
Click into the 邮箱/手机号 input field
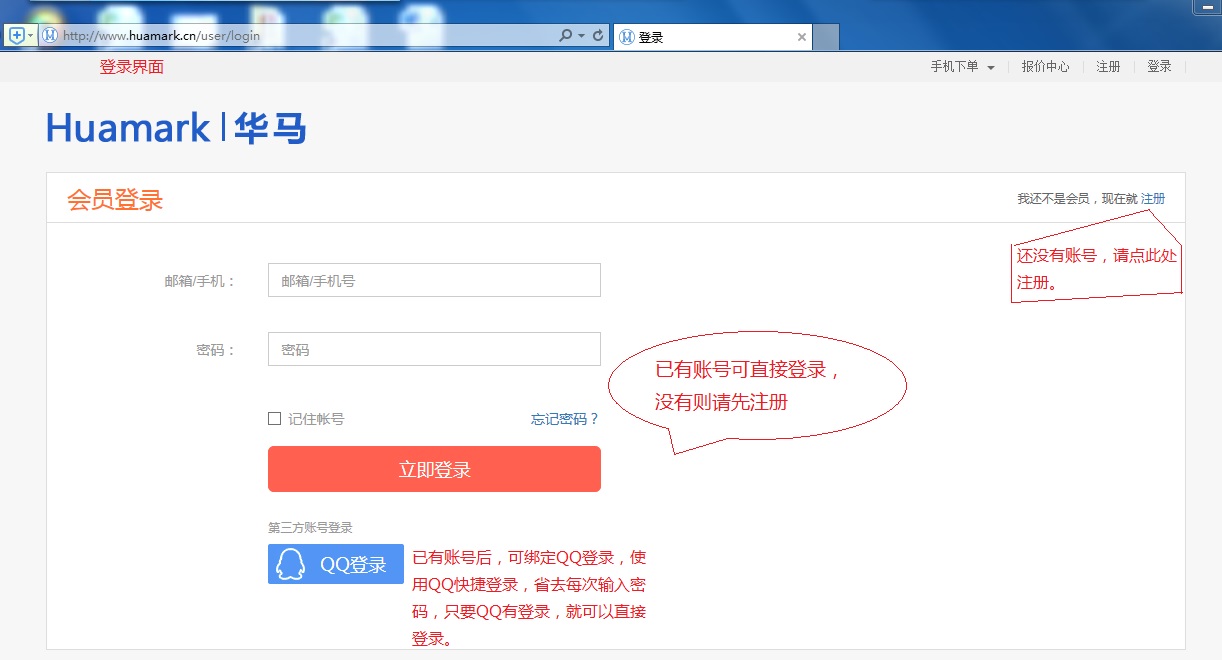point(434,280)
